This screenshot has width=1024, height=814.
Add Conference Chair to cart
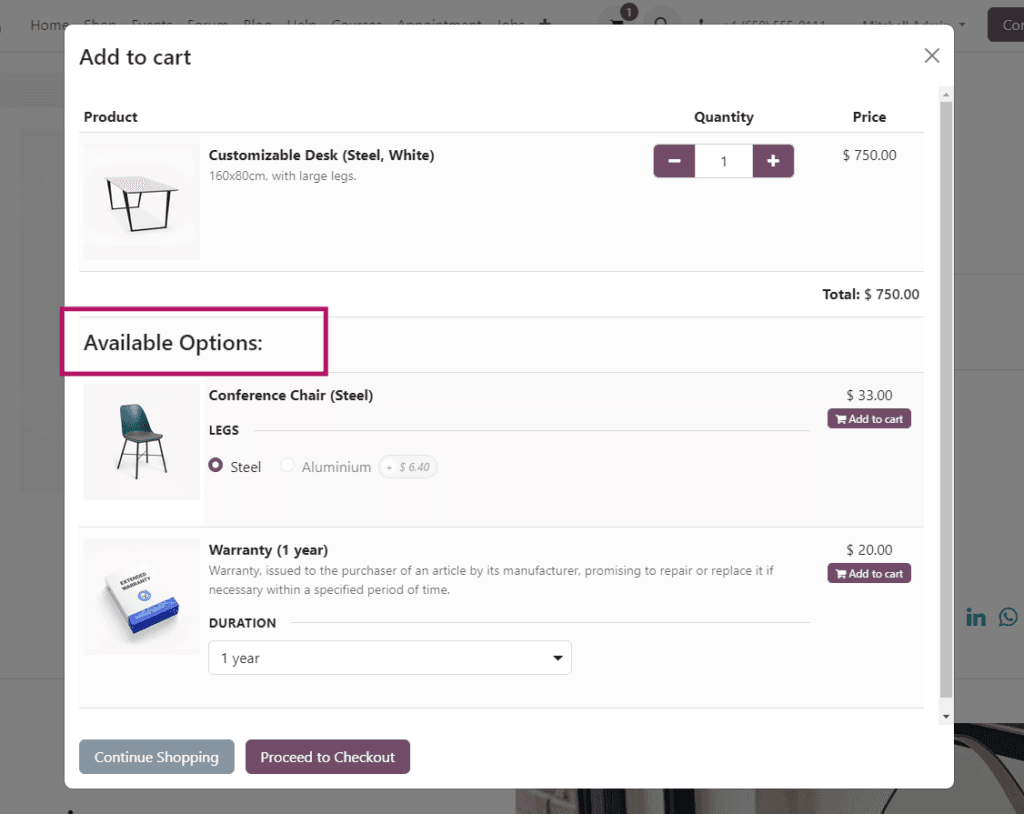869,419
